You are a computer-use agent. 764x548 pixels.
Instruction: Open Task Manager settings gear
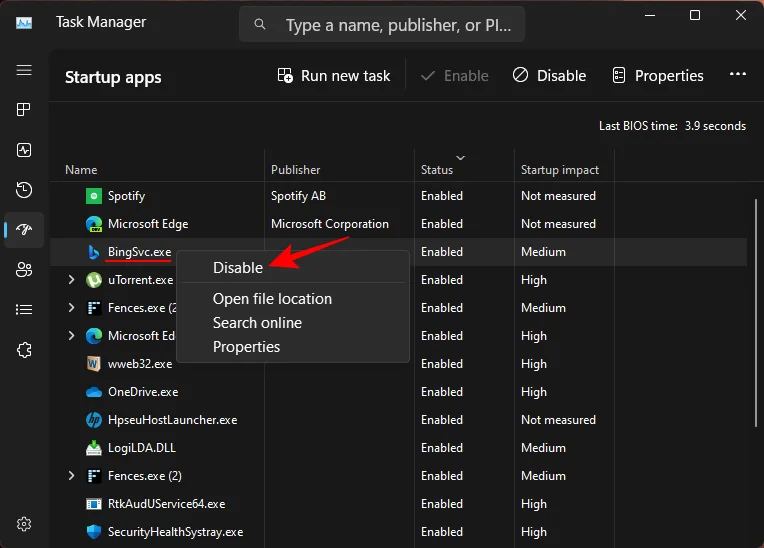point(24,524)
